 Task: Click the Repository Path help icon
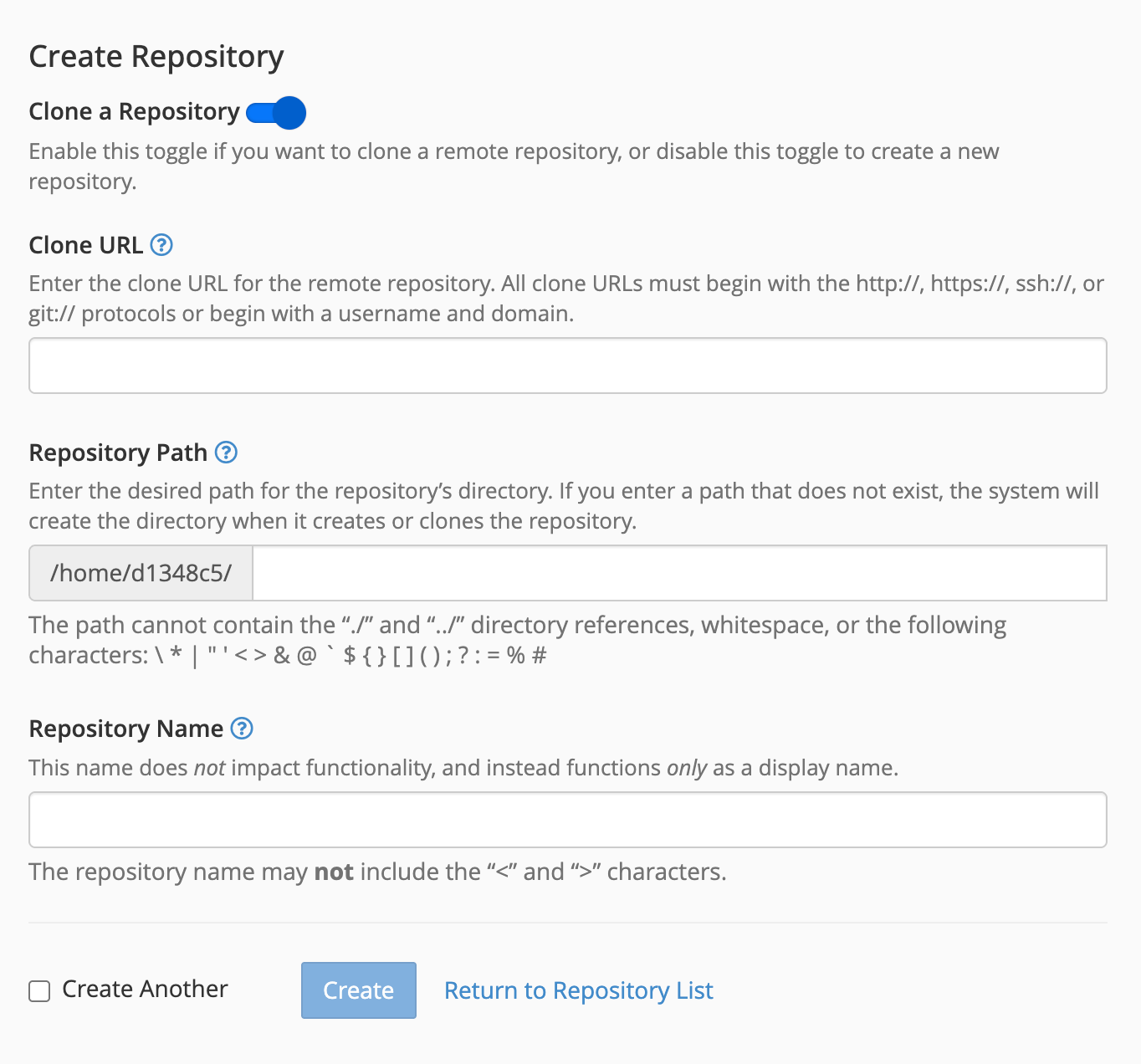click(226, 453)
